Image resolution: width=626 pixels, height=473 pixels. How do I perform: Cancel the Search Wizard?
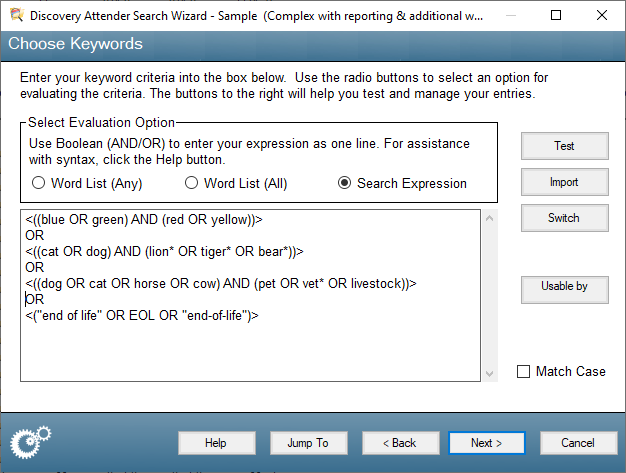coord(577,443)
